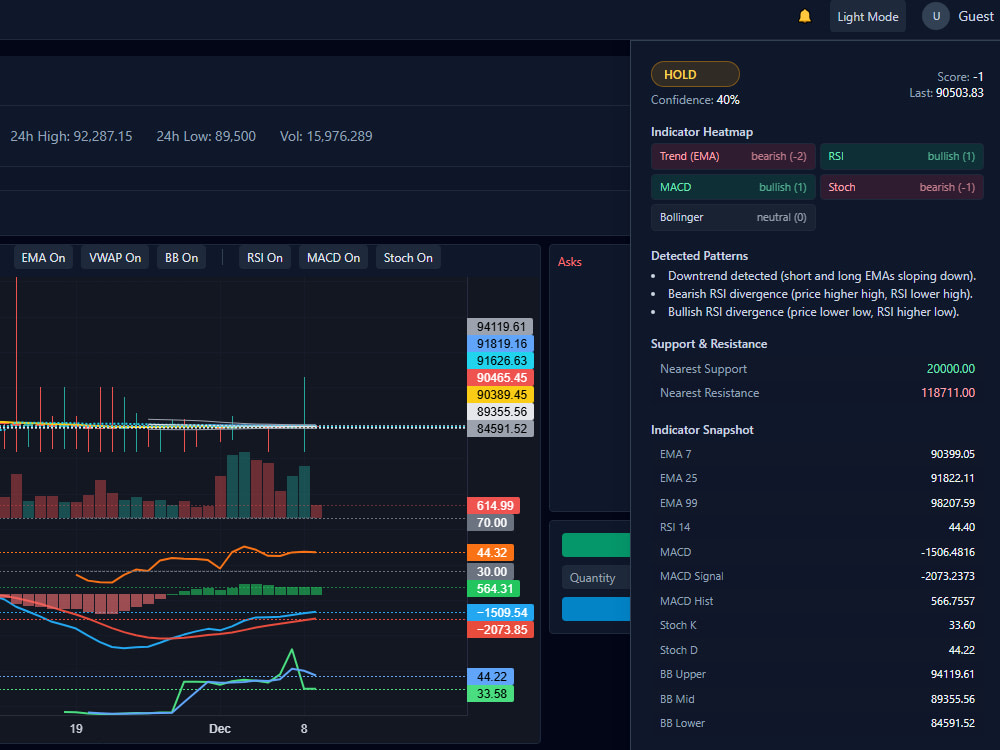Viewport: 1000px width, 750px height.
Task: Click the RSI 14 snapshot row
Action: [x=817, y=527]
